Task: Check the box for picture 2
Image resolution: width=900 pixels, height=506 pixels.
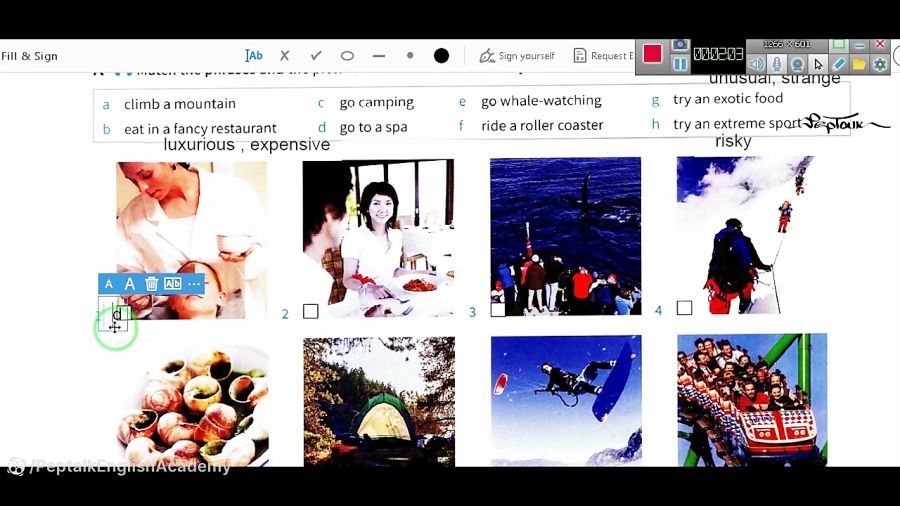Action: coord(311,312)
